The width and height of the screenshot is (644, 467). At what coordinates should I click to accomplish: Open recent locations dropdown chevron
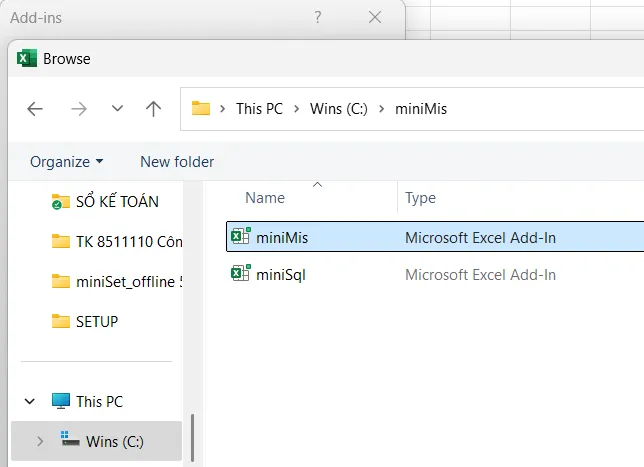click(117, 108)
